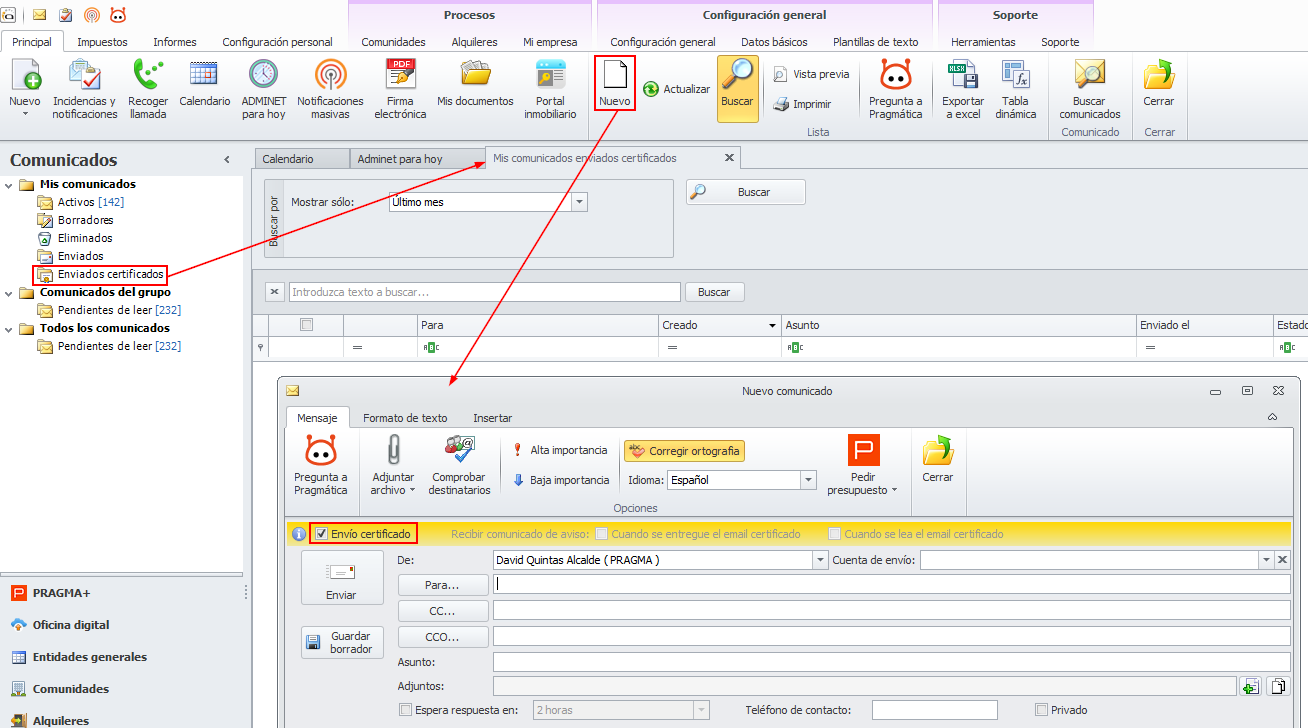Open Buscar comunicados in the ribbon
Image resolution: width=1308 pixels, height=728 pixels.
pyautogui.click(x=1089, y=89)
